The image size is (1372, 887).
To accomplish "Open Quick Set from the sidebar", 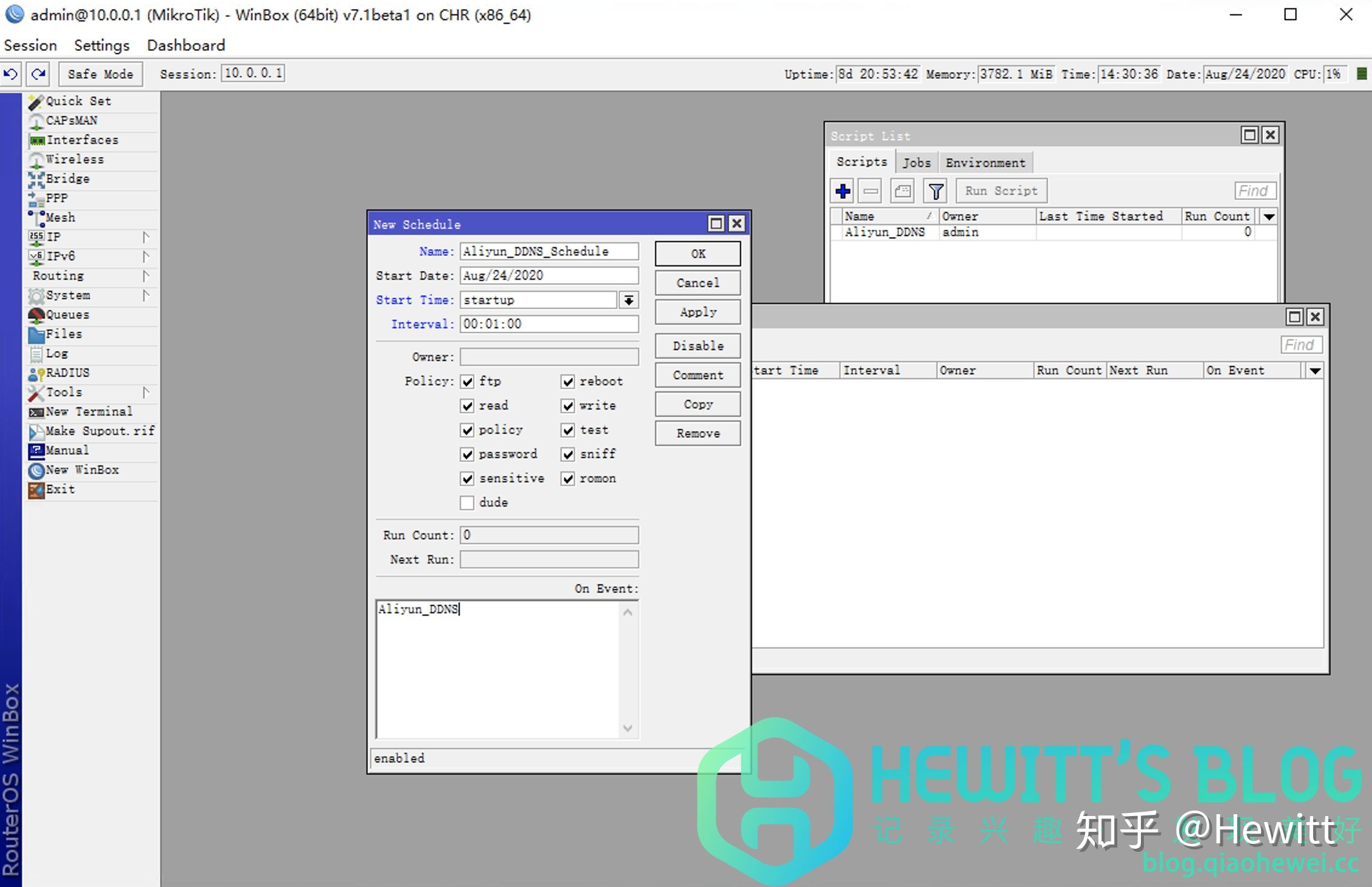I will tap(92, 101).
